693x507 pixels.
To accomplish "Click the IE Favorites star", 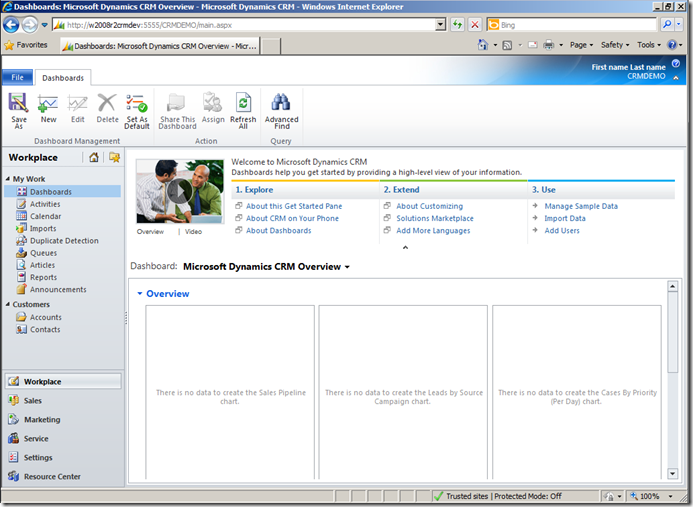I will tap(10, 45).
